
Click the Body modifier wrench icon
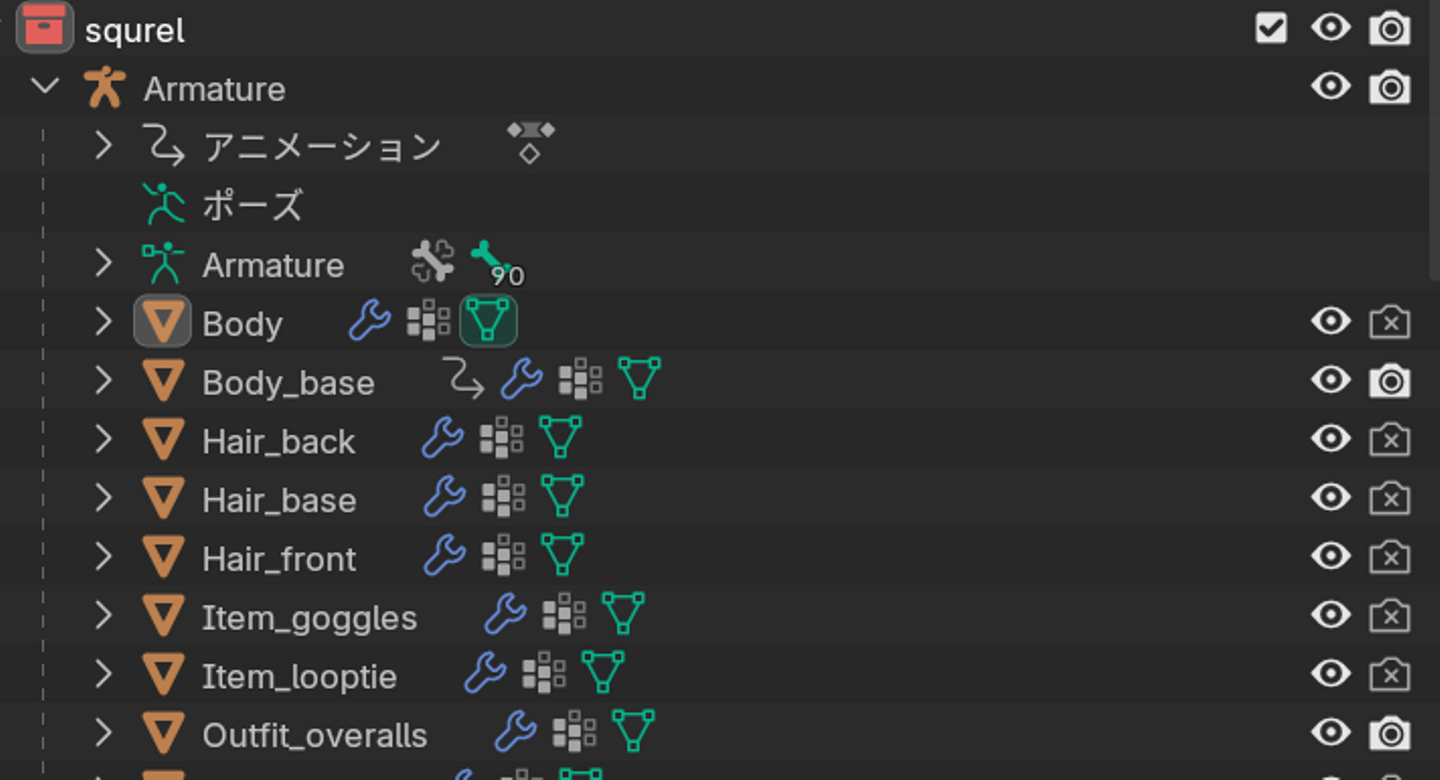(x=369, y=322)
